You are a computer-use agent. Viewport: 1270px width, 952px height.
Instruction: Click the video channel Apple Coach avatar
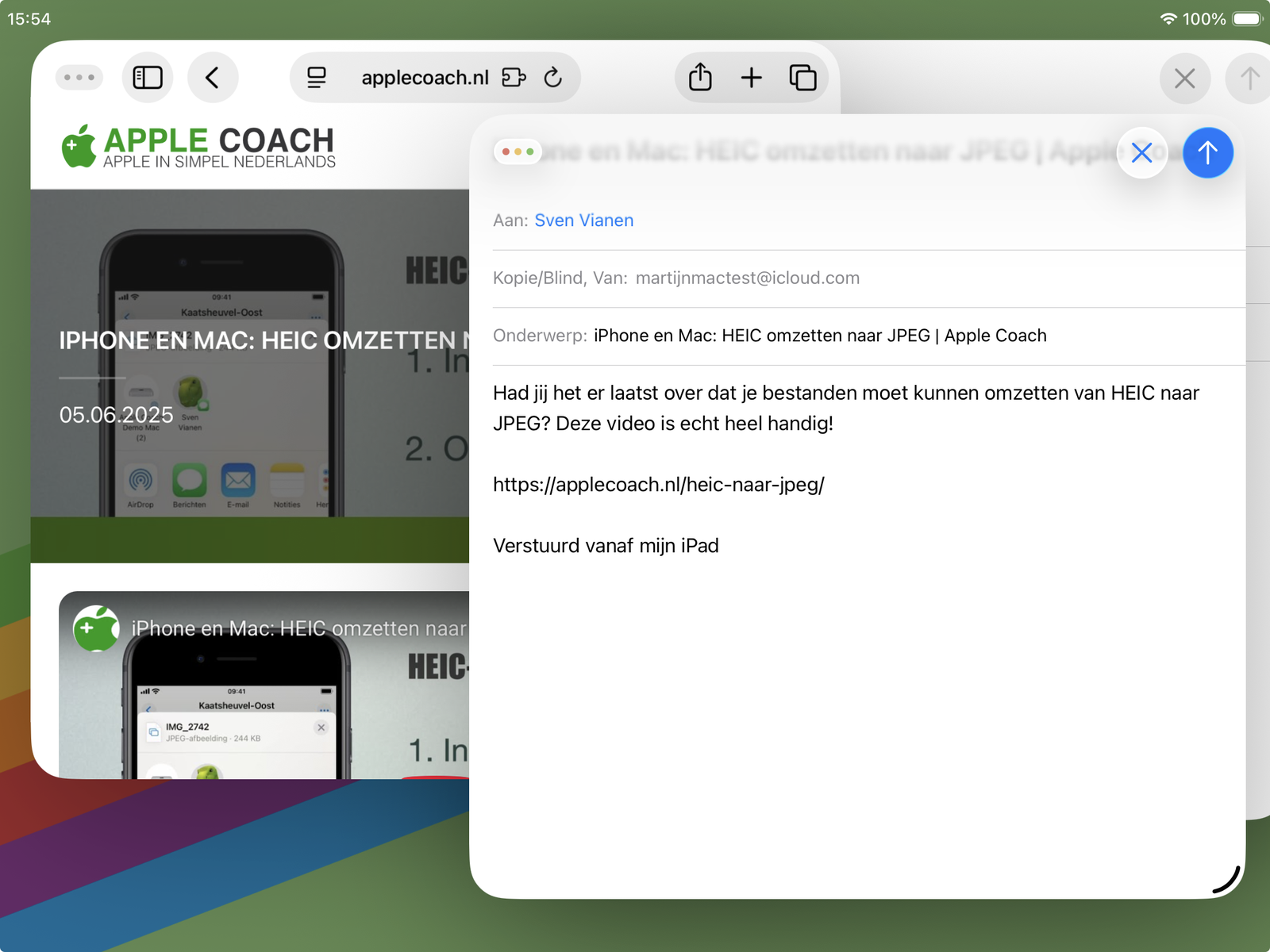pyautogui.click(x=96, y=628)
